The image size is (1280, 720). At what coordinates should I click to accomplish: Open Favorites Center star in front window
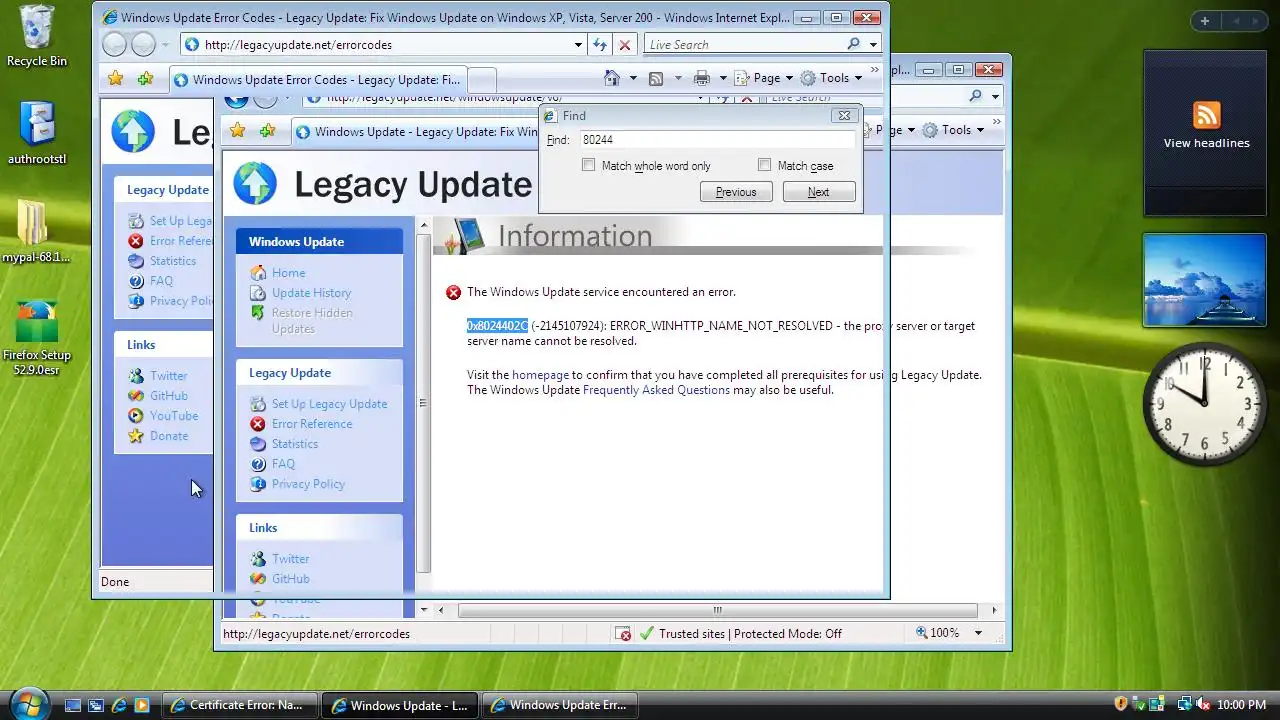pos(116,78)
